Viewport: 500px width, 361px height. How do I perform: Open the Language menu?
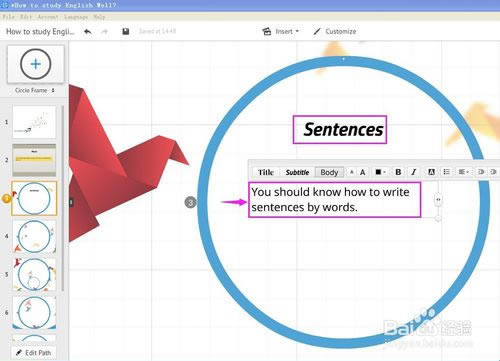(76, 17)
